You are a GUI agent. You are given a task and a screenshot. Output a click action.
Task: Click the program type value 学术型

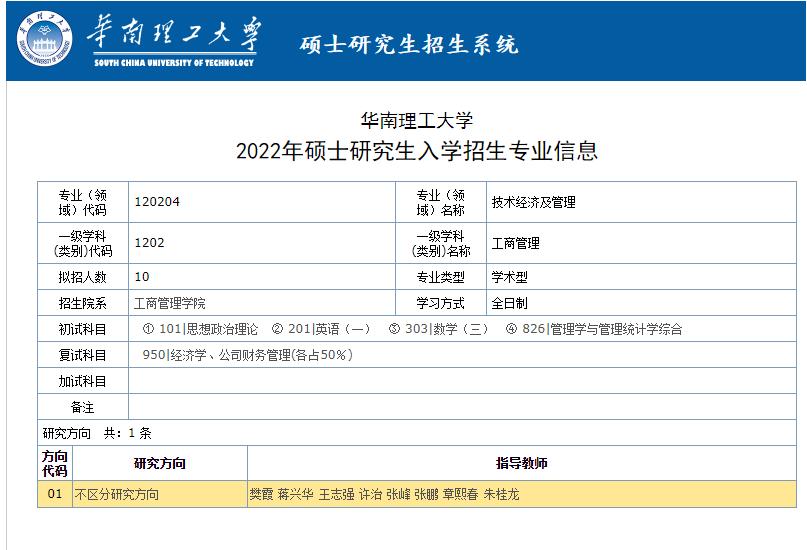[510, 277]
